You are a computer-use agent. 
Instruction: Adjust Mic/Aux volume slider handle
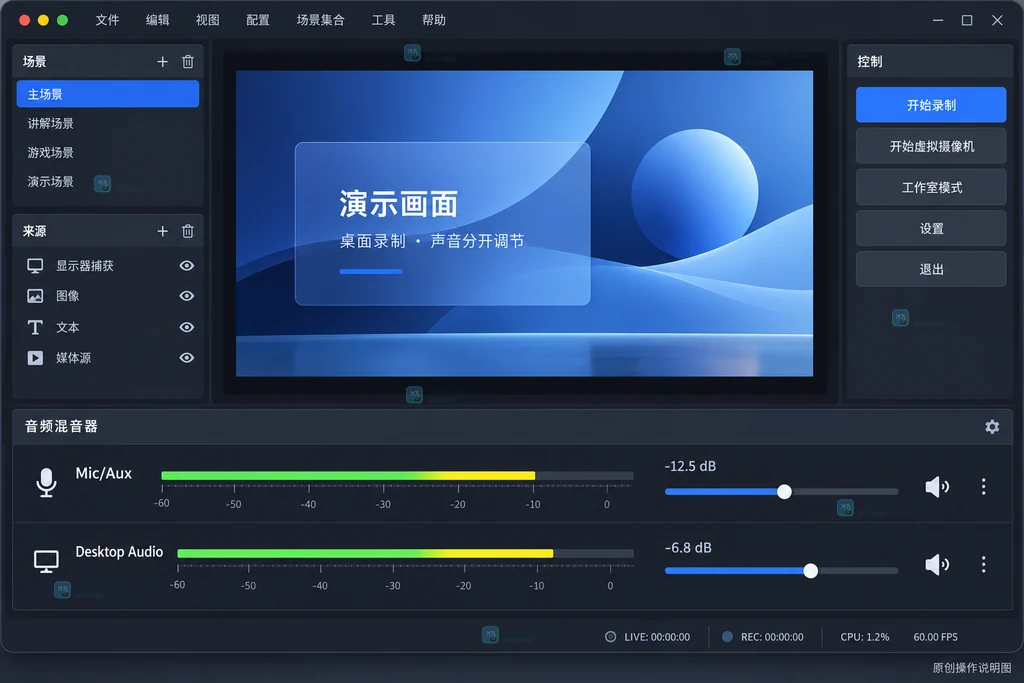784,492
